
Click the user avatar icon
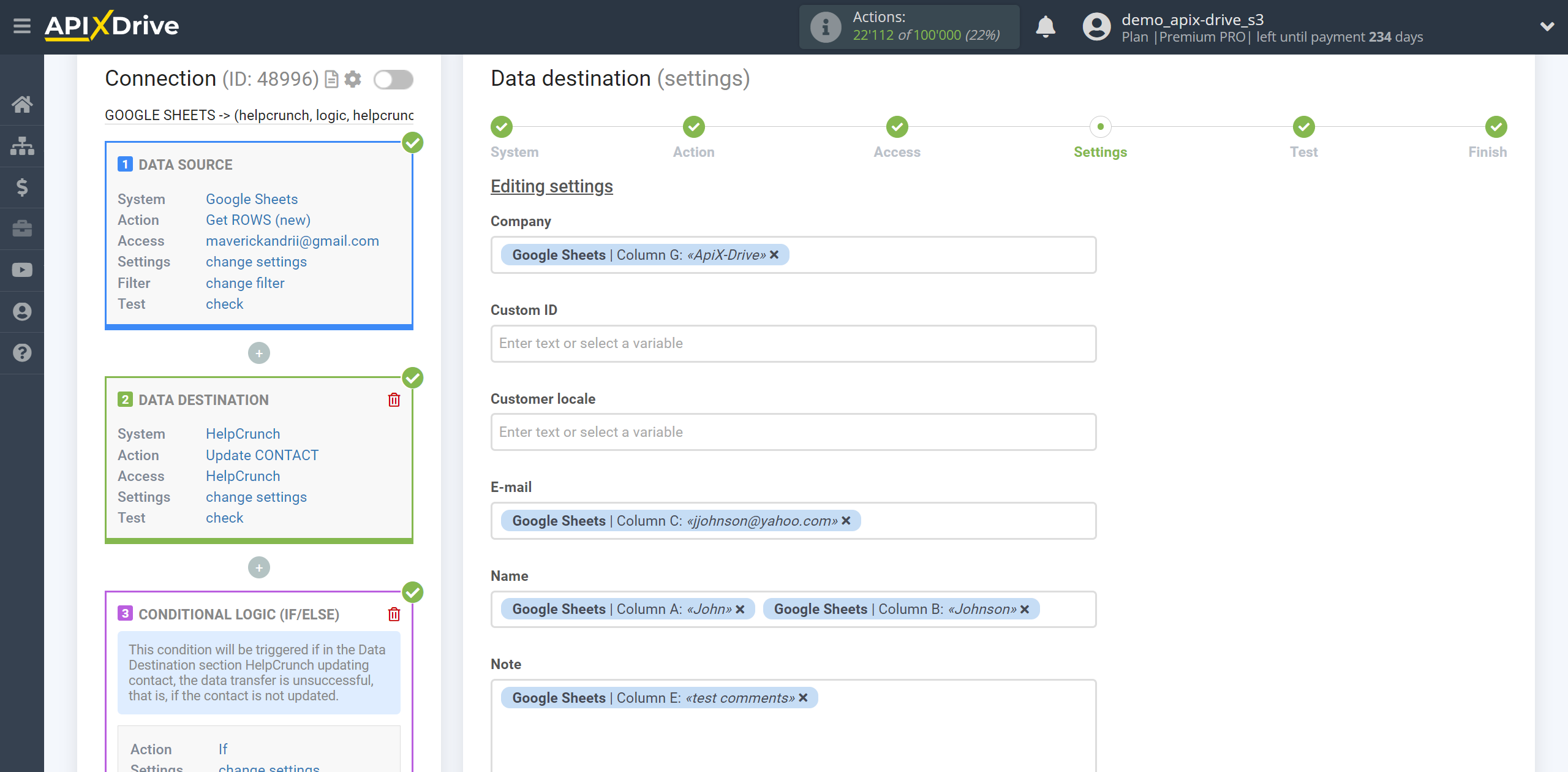click(1096, 27)
